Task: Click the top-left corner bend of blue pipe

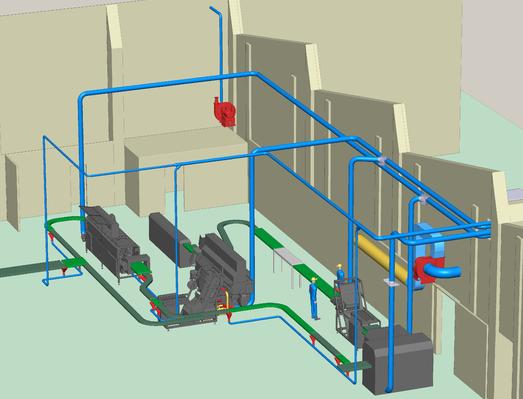Action: click(83, 97)
